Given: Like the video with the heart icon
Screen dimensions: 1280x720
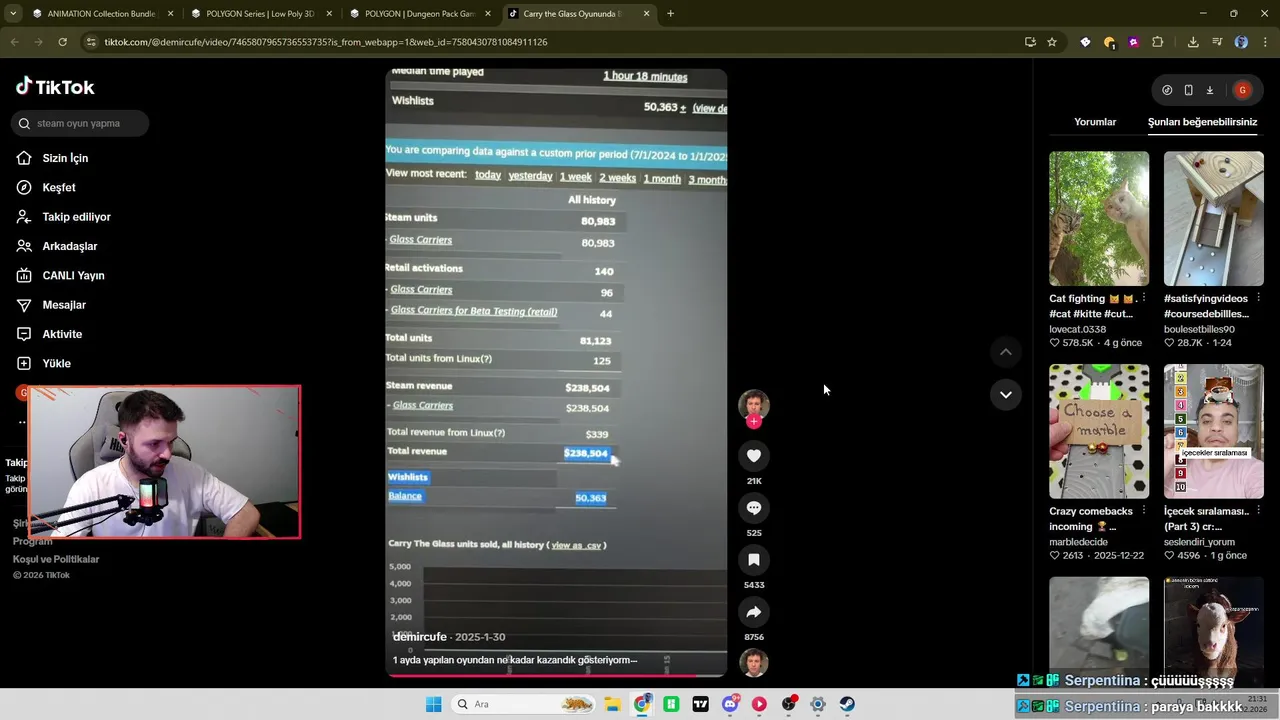Looking at the screenshot, I should [x=754, y=455].
